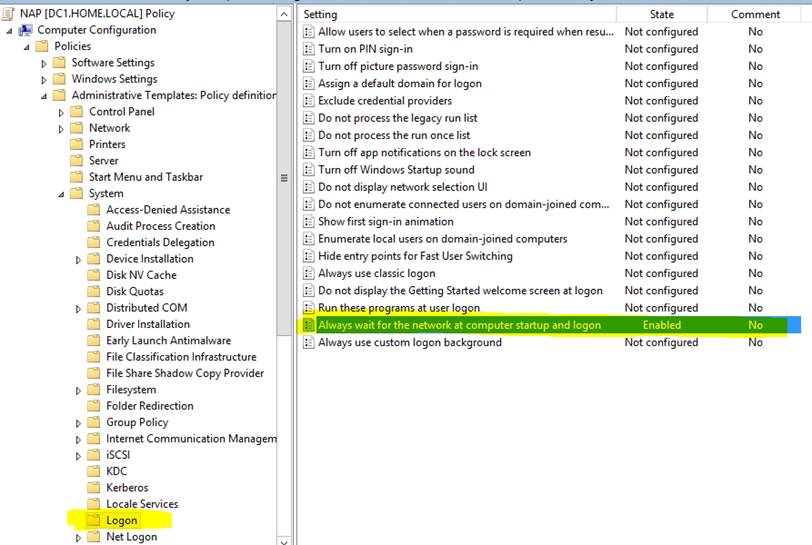The image size is (812, 545).
Task: Select 'Turn off app notifications on the lock screen'
Action: pyautogui.click(x=424, y=153)
